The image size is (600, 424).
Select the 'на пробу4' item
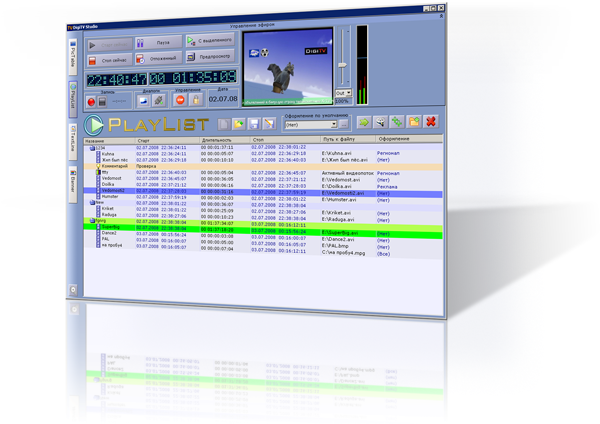coord(112,245)
